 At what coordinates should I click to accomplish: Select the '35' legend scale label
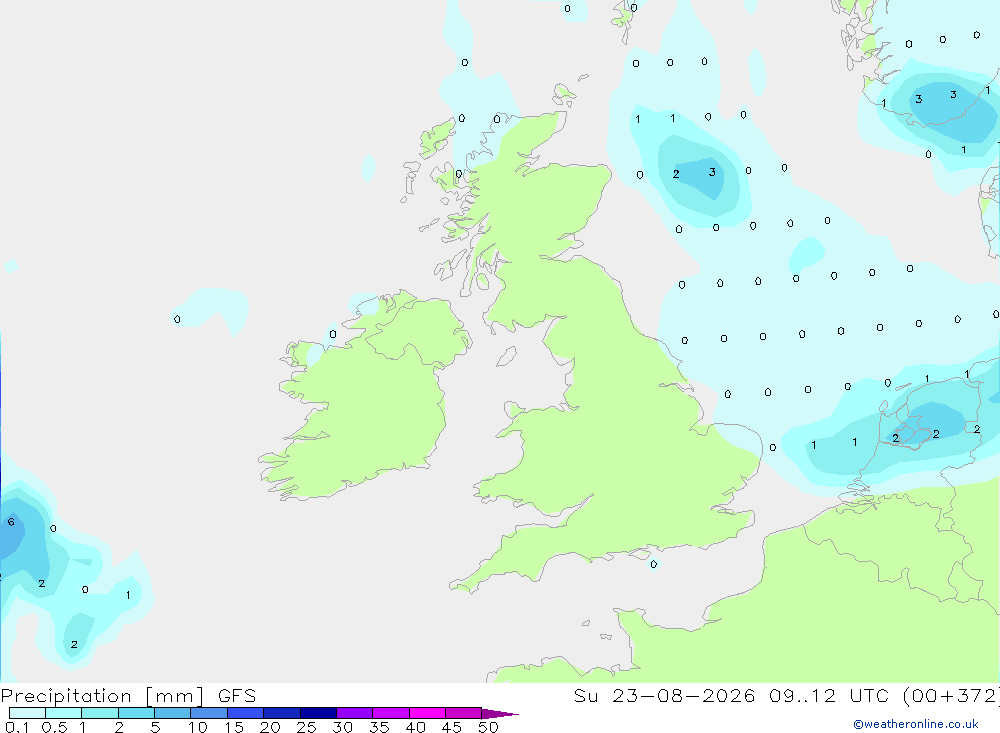tap(379, 727)
